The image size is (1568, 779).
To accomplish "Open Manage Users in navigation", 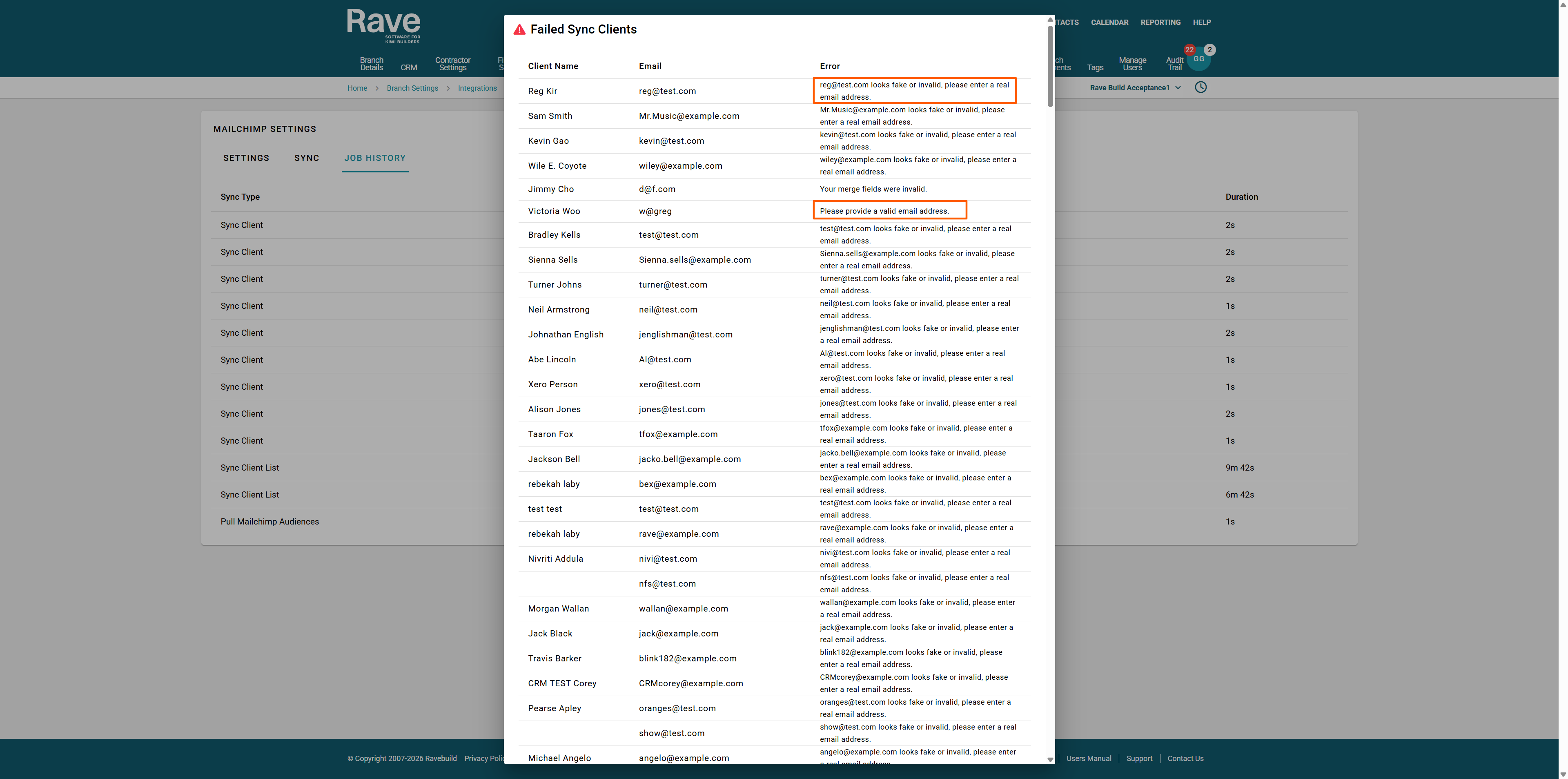I will point(1132,64).
